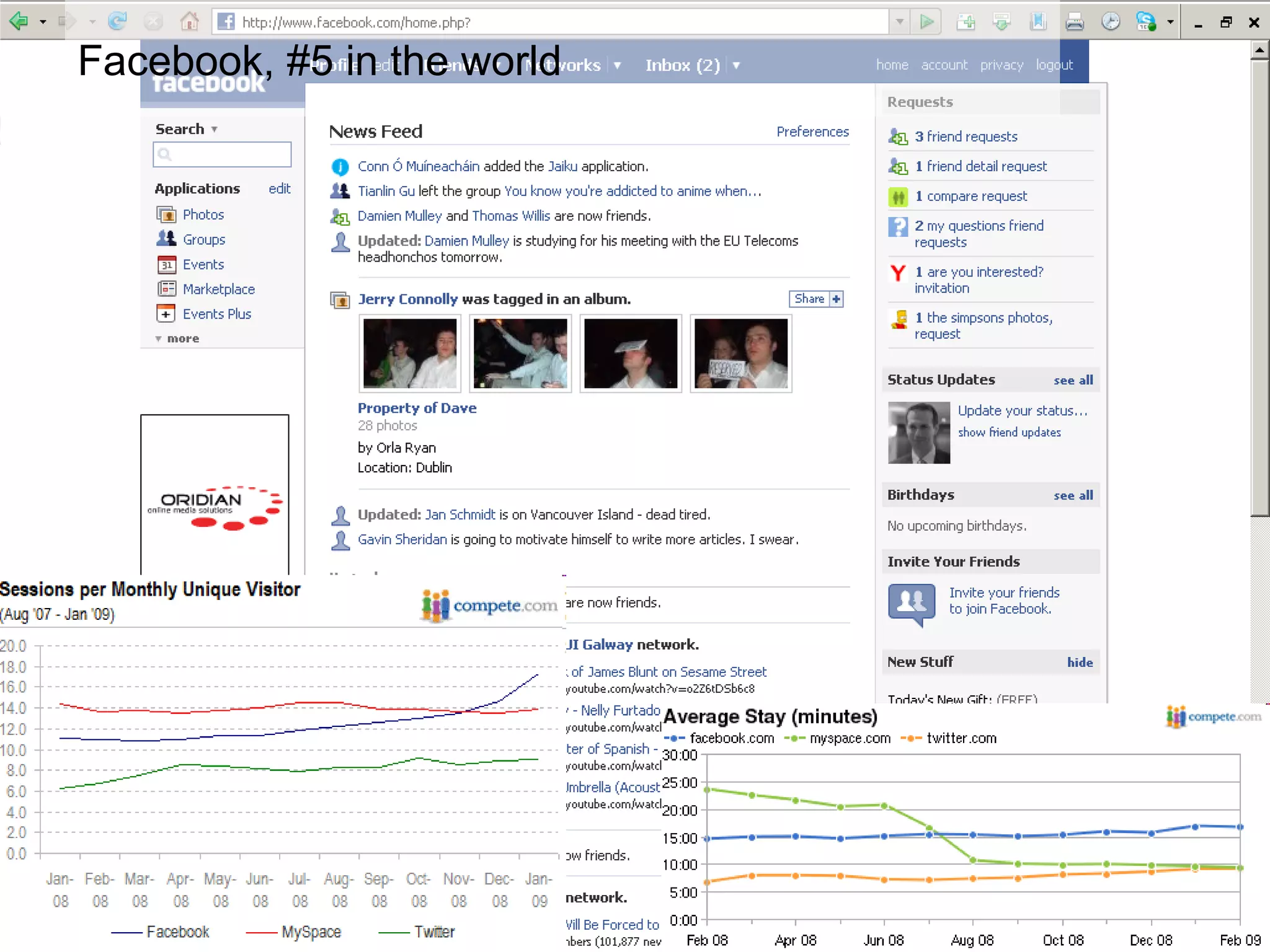Viewport: 1270px width, 952px height.
Task: Open the Networks dropdown arrow
Action: tap(617, 65)
